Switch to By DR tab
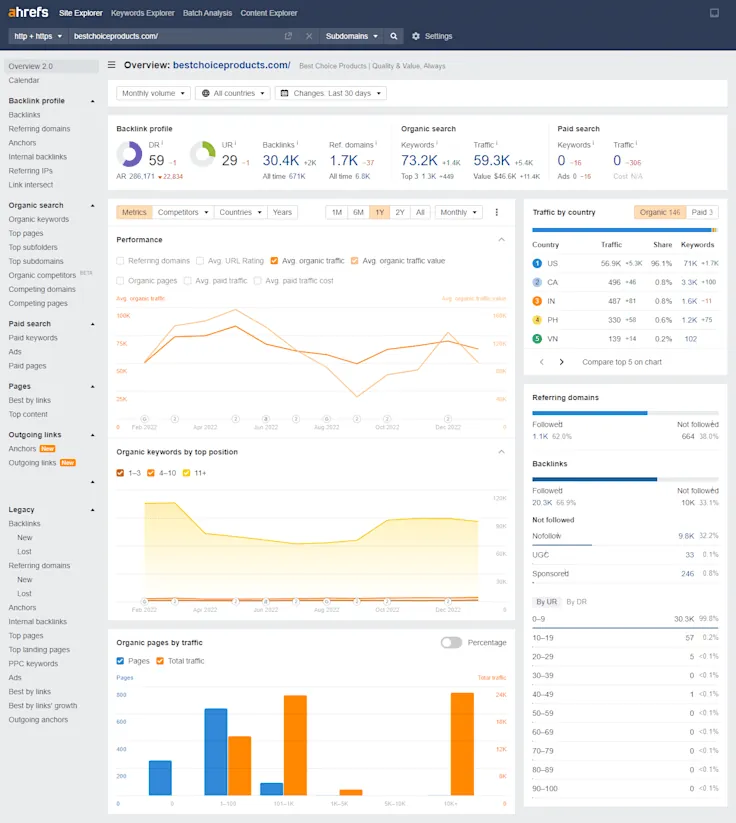This screenshot has width=736, height=823. point(576,602)
